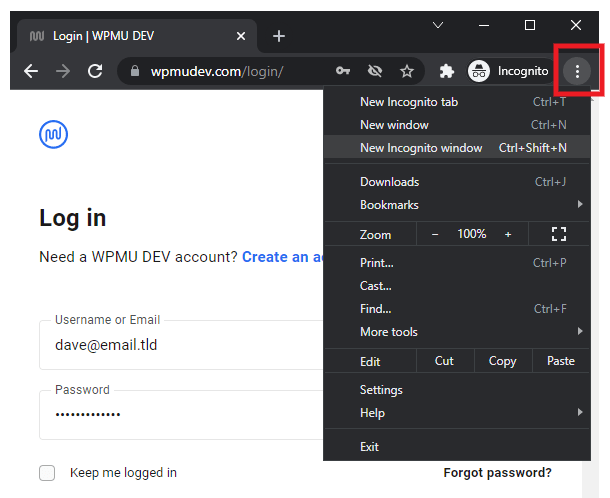
Task: Click the crossed-out eye icon in the address bar
Action: pyautogui.click(x=375, y=71)
